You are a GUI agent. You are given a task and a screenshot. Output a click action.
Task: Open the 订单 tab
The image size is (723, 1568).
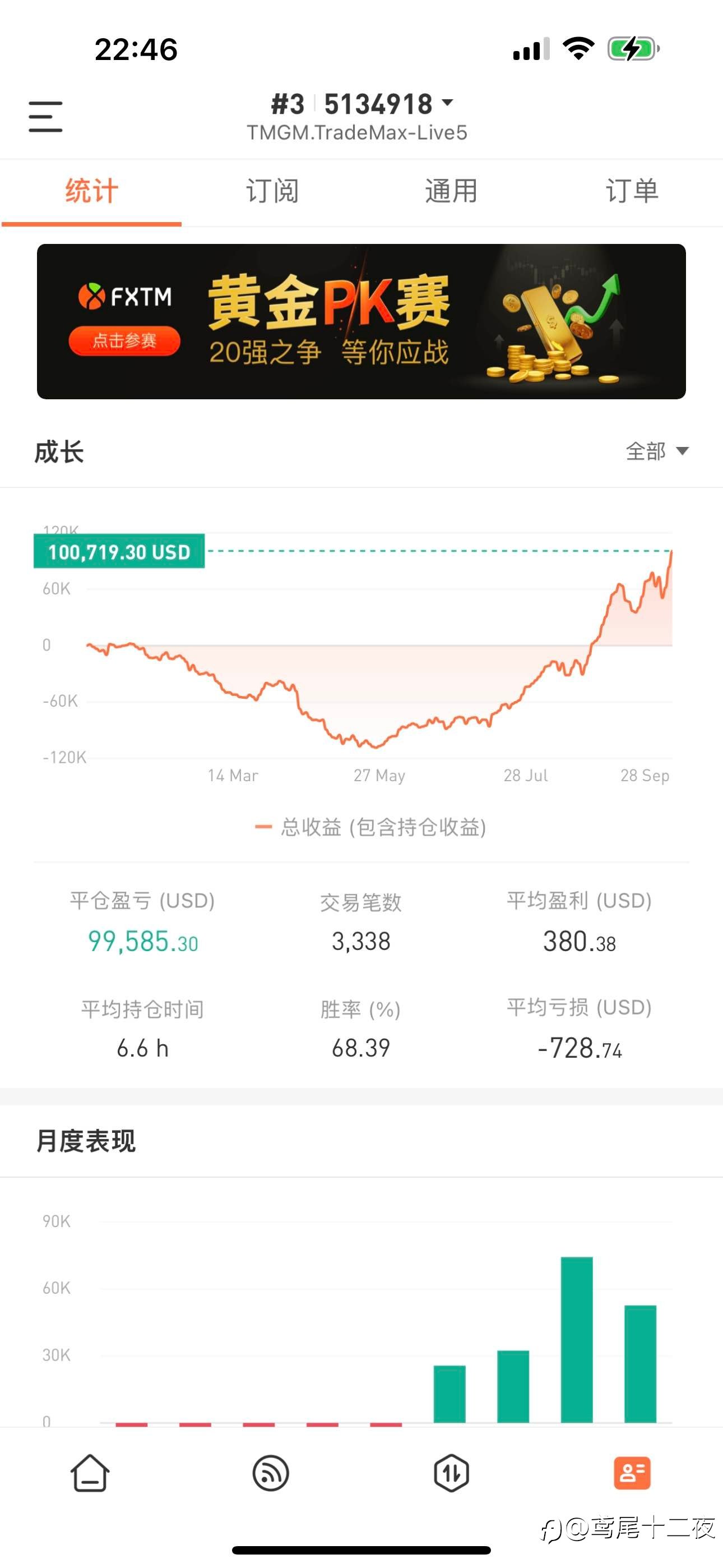click(x=632, y=191)
